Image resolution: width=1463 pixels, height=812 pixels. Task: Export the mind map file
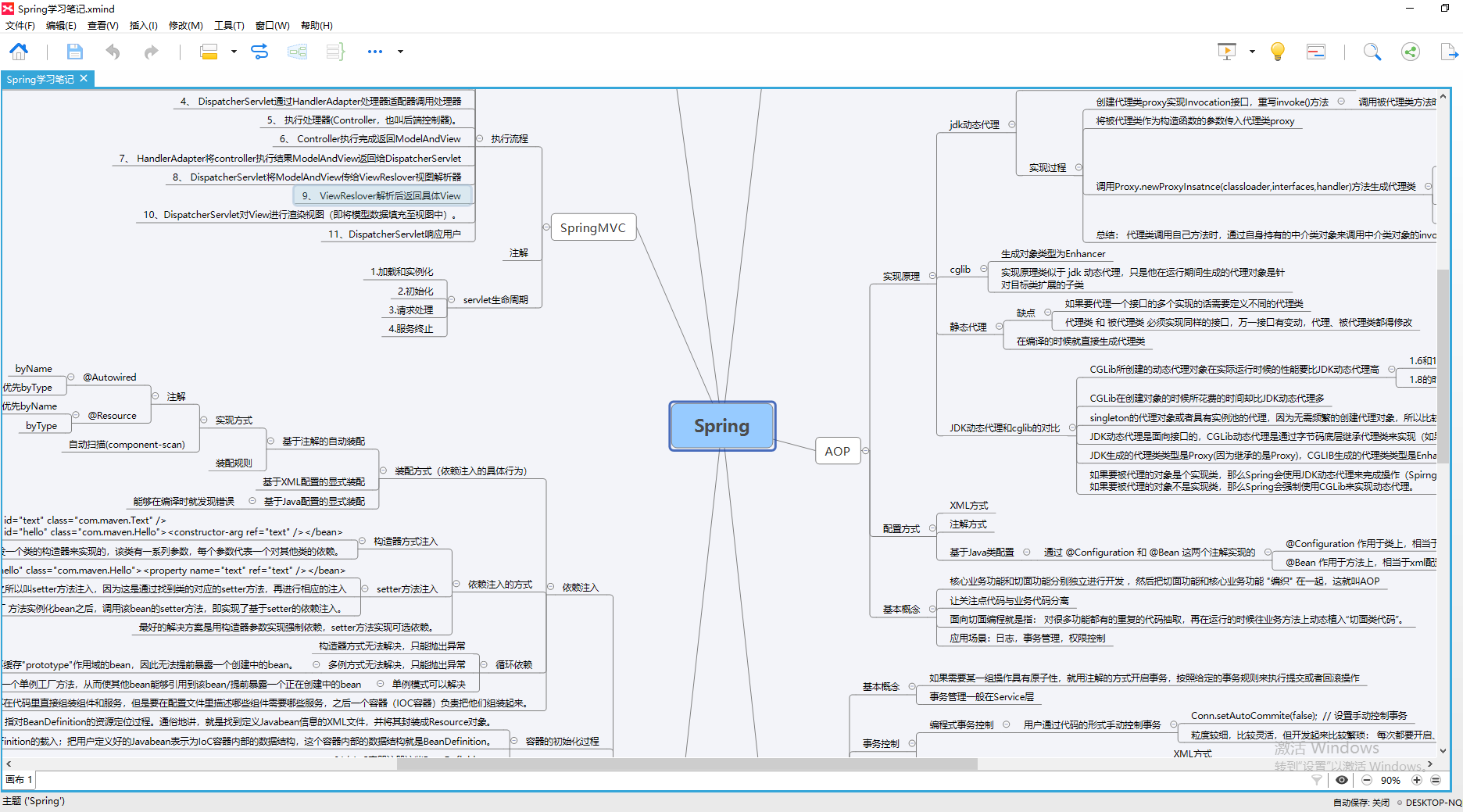coord(1448,52)
